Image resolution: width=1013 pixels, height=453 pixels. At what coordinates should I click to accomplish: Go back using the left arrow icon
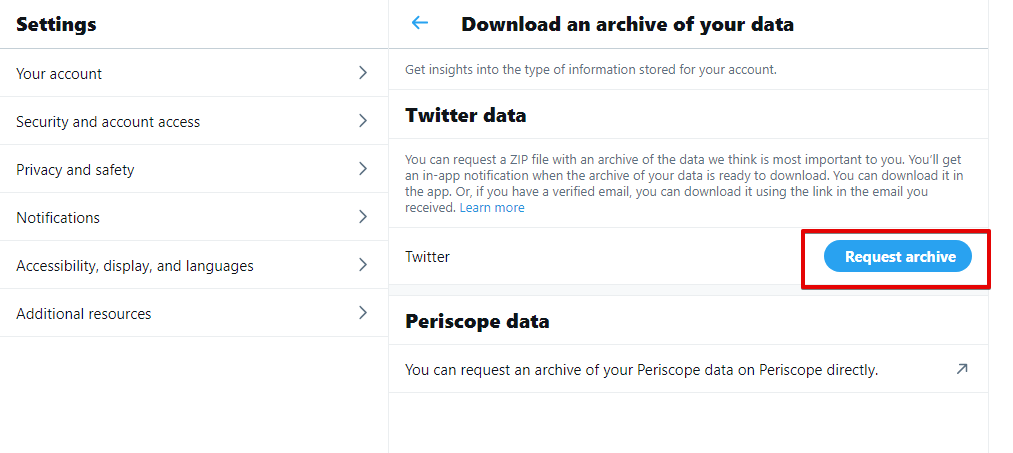coord(420,23)
